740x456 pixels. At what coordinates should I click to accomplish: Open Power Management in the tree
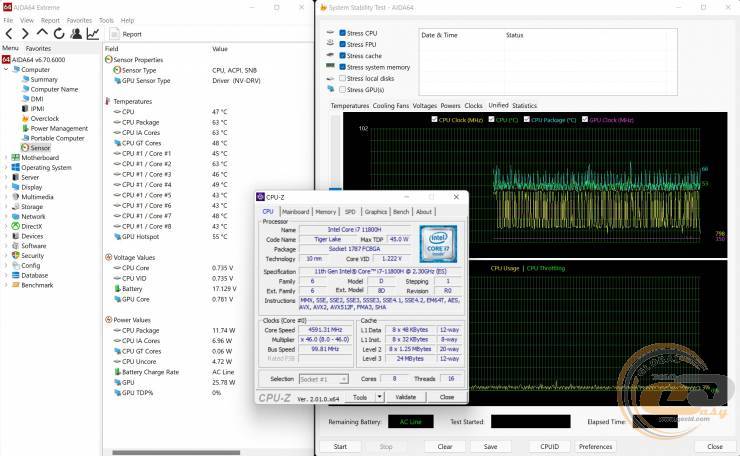click(x=55, y=128)
